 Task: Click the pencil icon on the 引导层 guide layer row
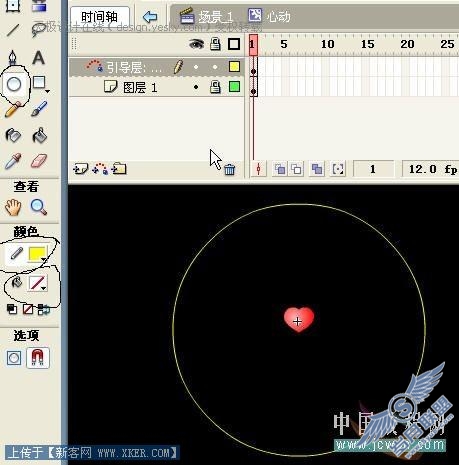pos(178,67)
